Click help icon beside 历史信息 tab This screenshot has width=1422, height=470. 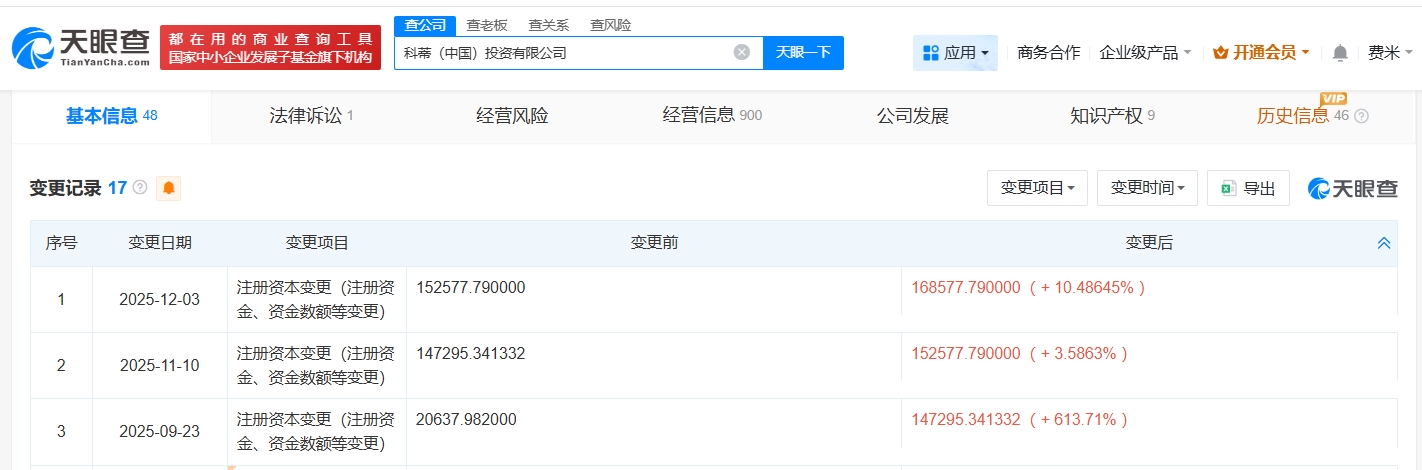1361,116
